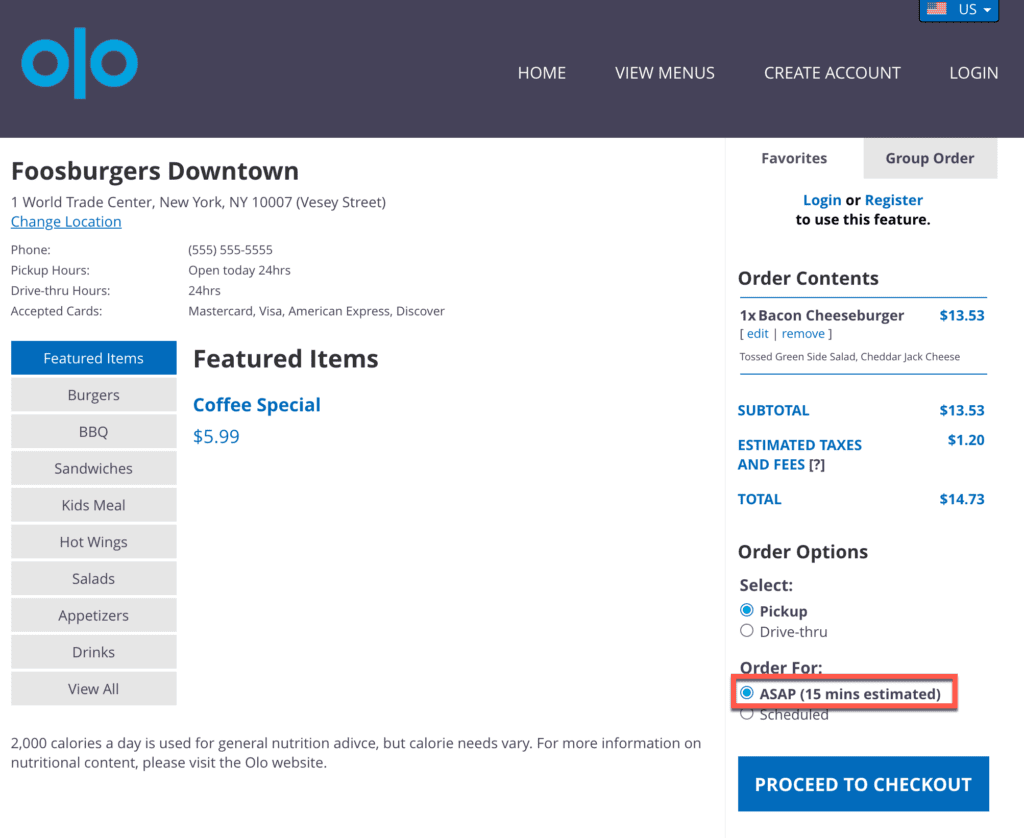Select the Pickup option

747,610
